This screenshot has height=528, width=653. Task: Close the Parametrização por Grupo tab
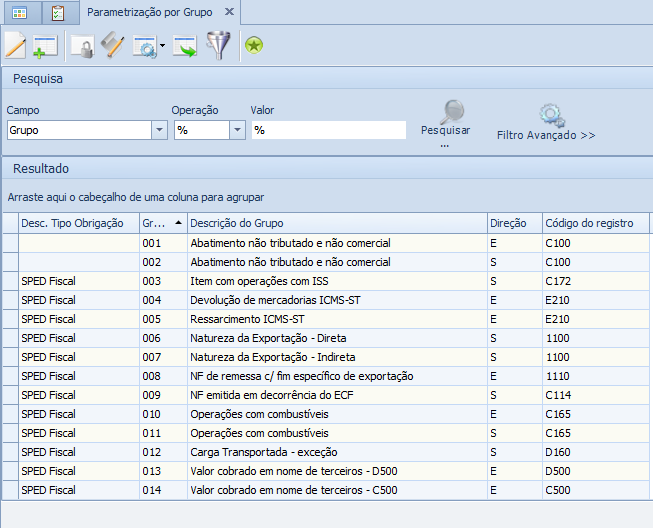(229, 12)
